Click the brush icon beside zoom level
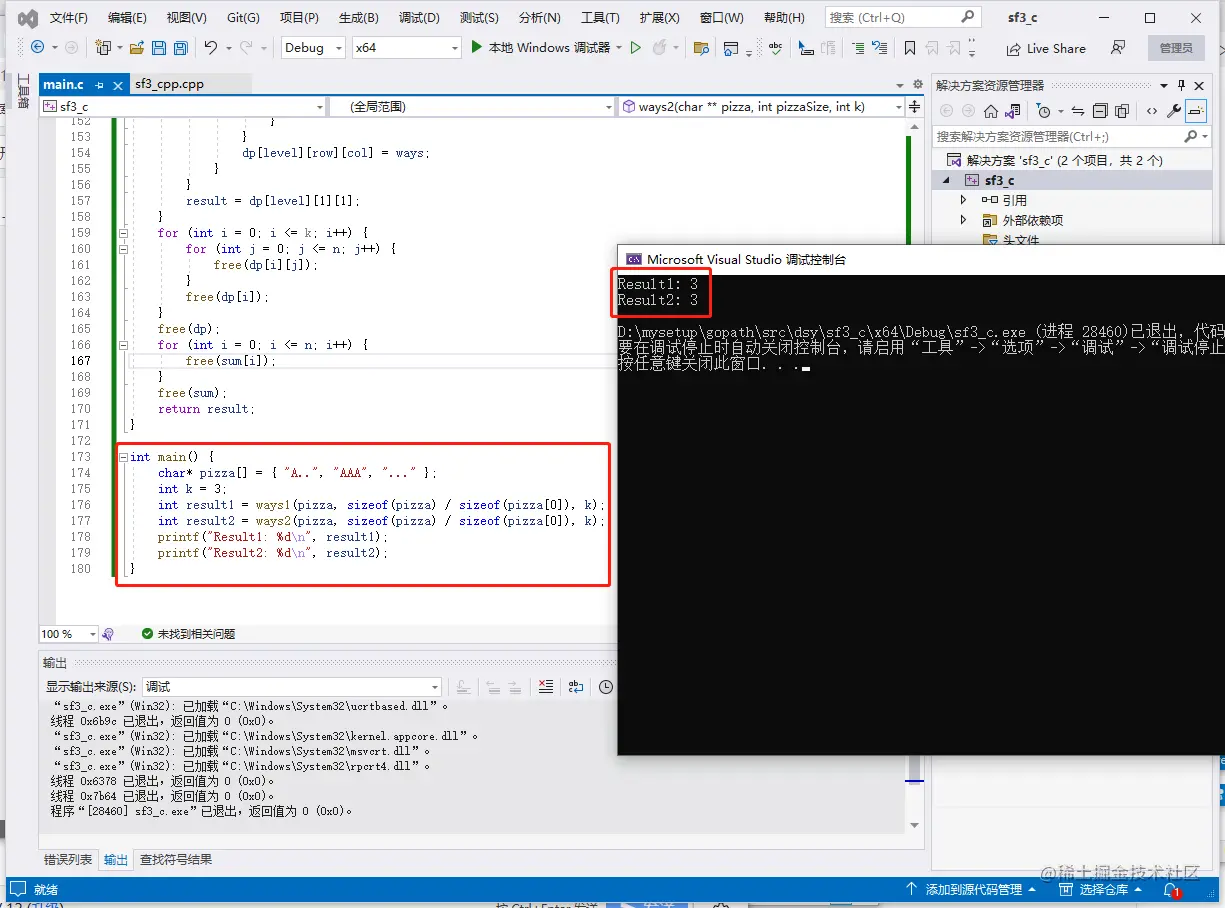Image resolution: width=1225 pixels, height=908 pixels. pos(108,634)
